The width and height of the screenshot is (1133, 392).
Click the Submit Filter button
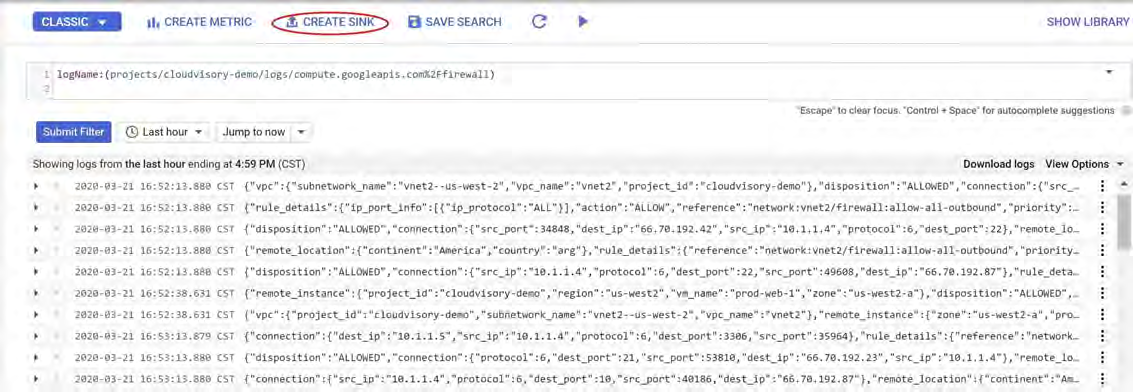[x=74, y=132]
